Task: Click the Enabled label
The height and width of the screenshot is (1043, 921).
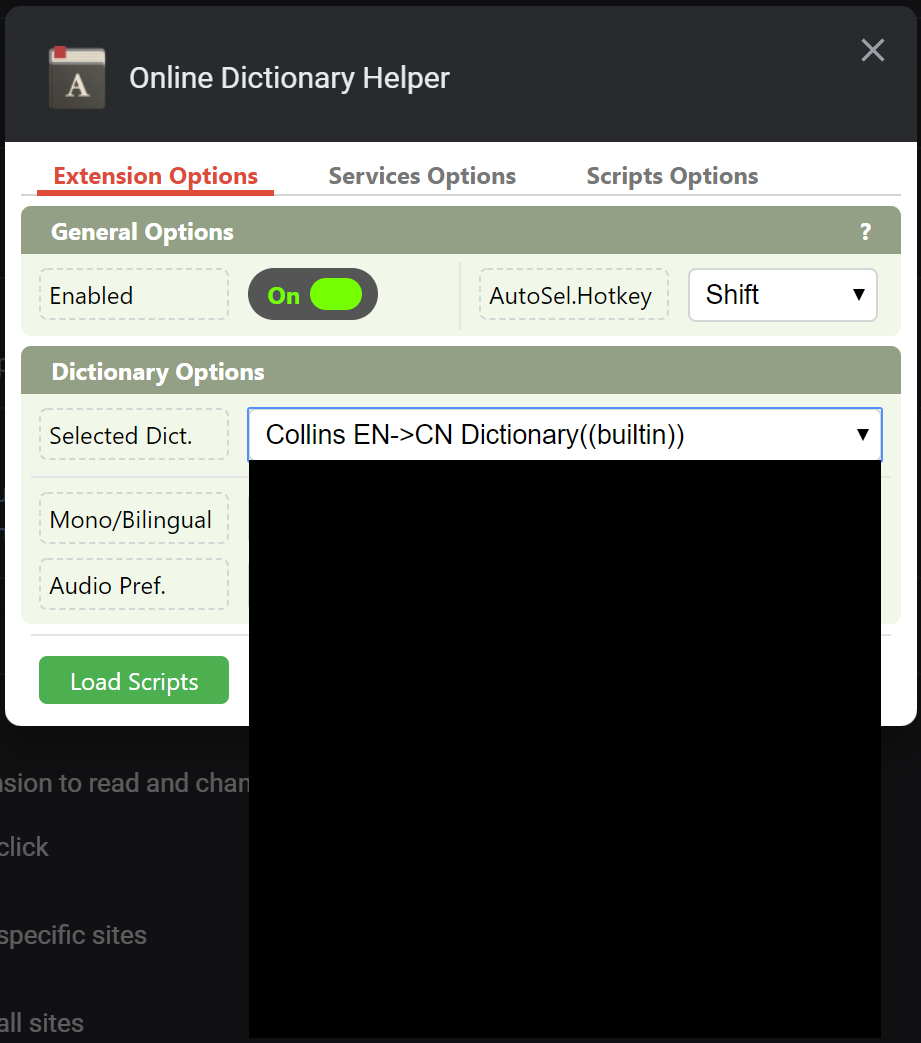Action: pyautogui.click(x=134, y=295)
